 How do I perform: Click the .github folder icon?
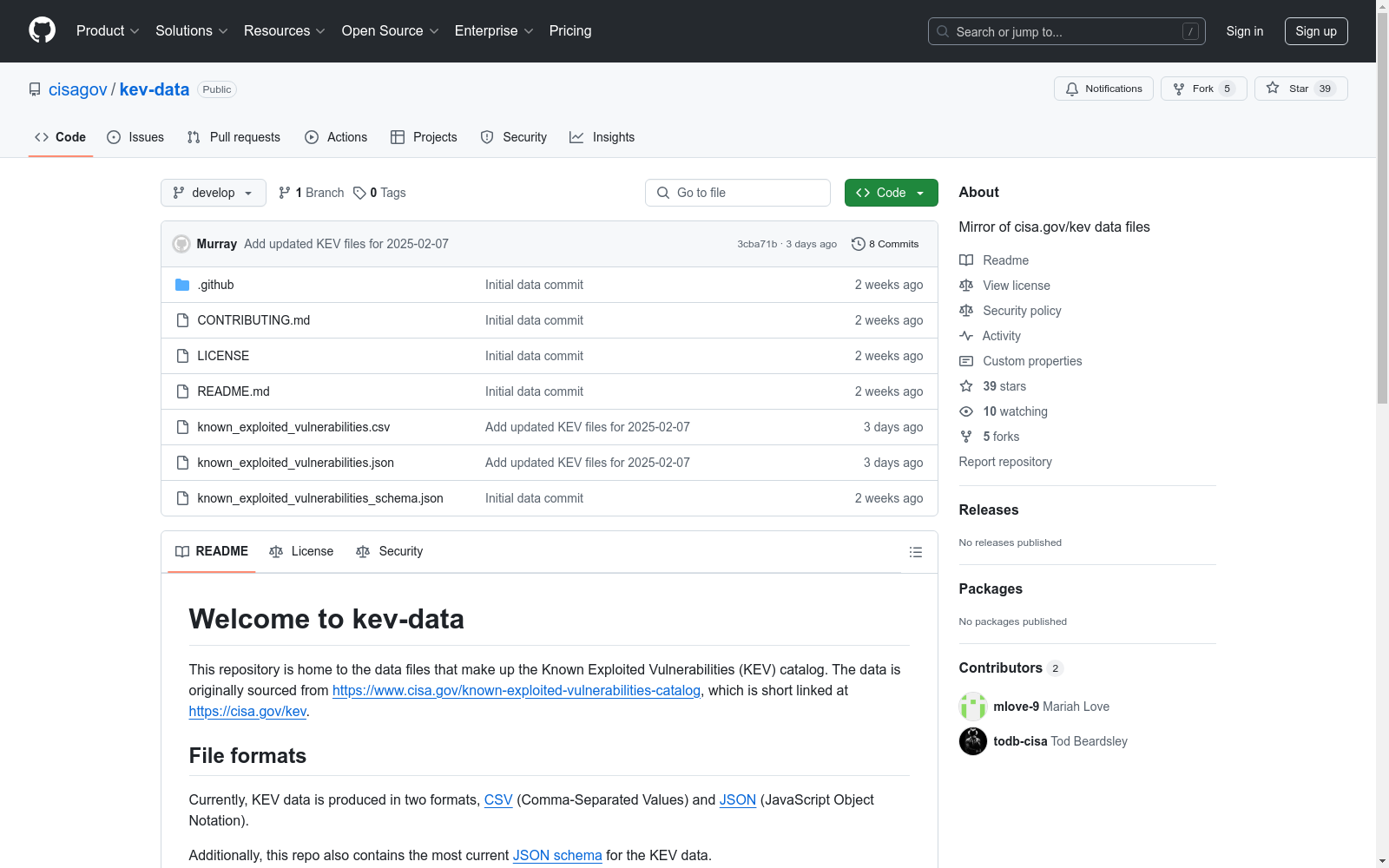tap(182, 285)
